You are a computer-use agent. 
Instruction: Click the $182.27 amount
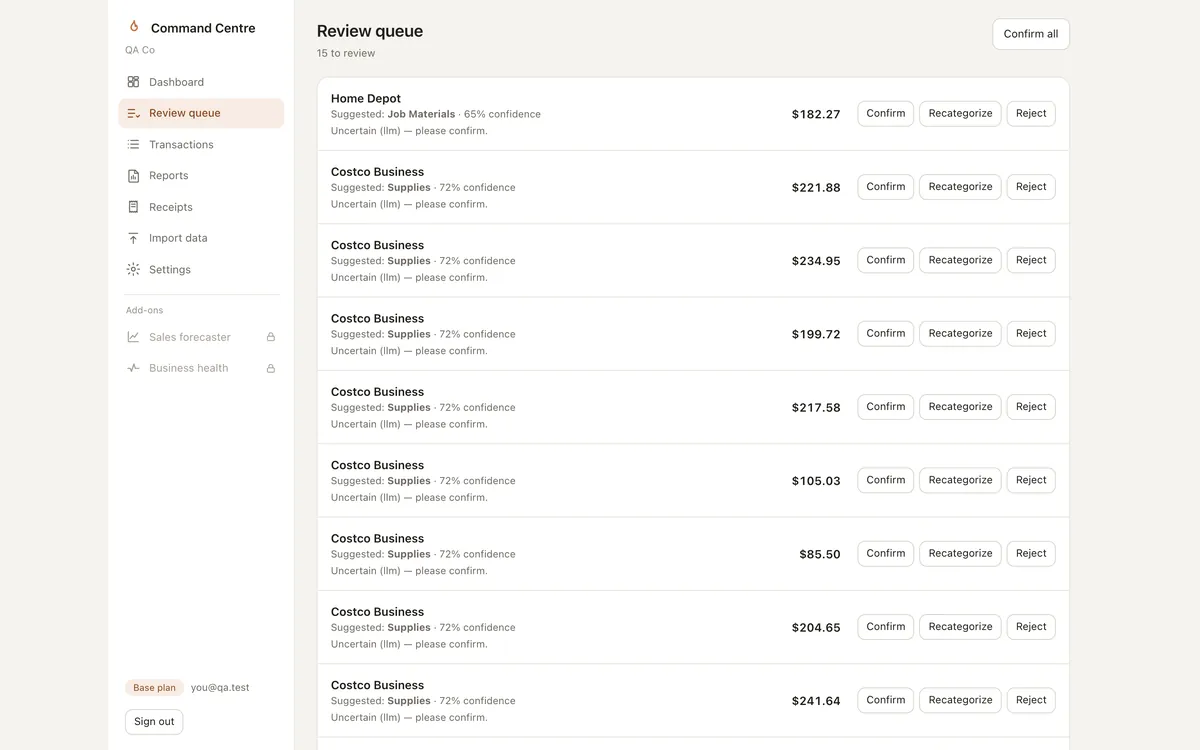(816, 114)
